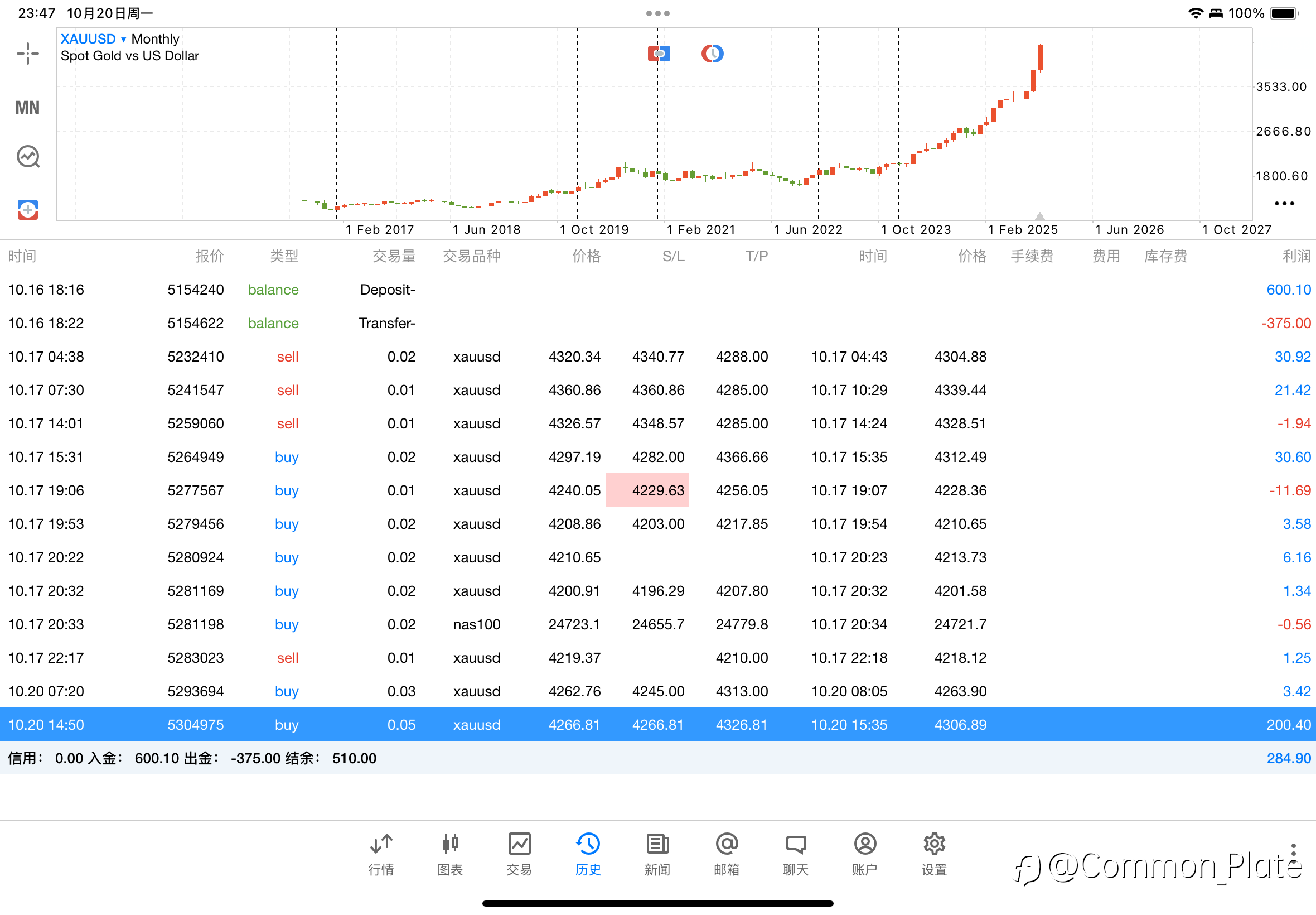Tap the new order plus icon
This screenshot has width=1316, height=915.
[x=27, y=210]
